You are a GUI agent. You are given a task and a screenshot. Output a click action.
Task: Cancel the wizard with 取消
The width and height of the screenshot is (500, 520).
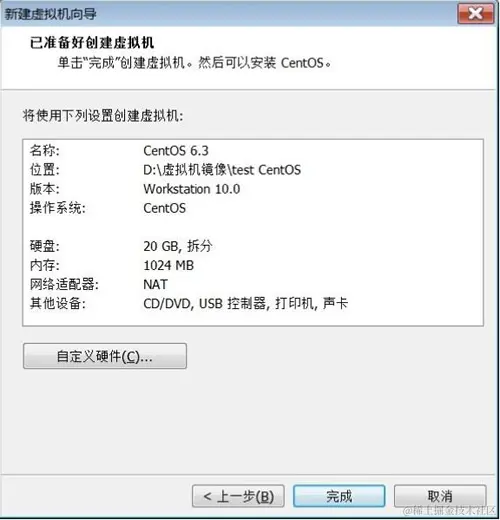point(440,496)
